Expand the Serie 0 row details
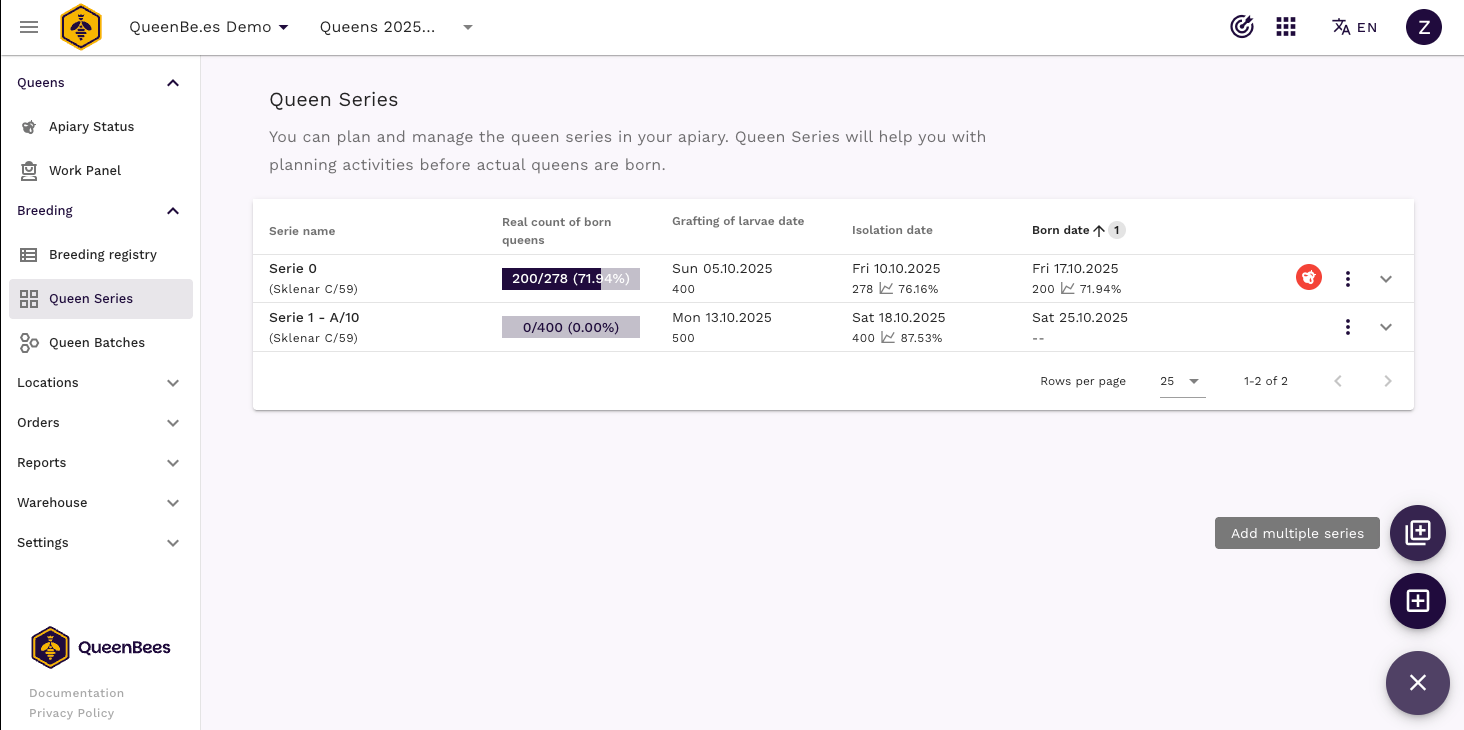Viewport: 1464px width, 730px height. click(1386, 279)
